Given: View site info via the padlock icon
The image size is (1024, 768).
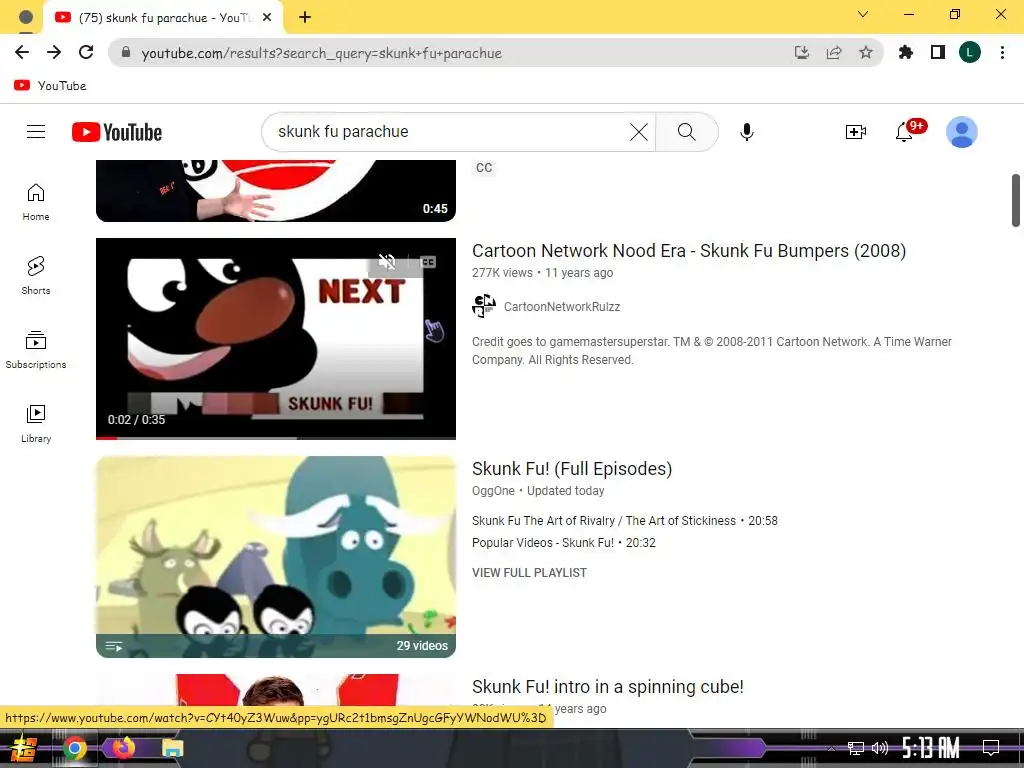Looking at the screenshot, I should [126, 52].
